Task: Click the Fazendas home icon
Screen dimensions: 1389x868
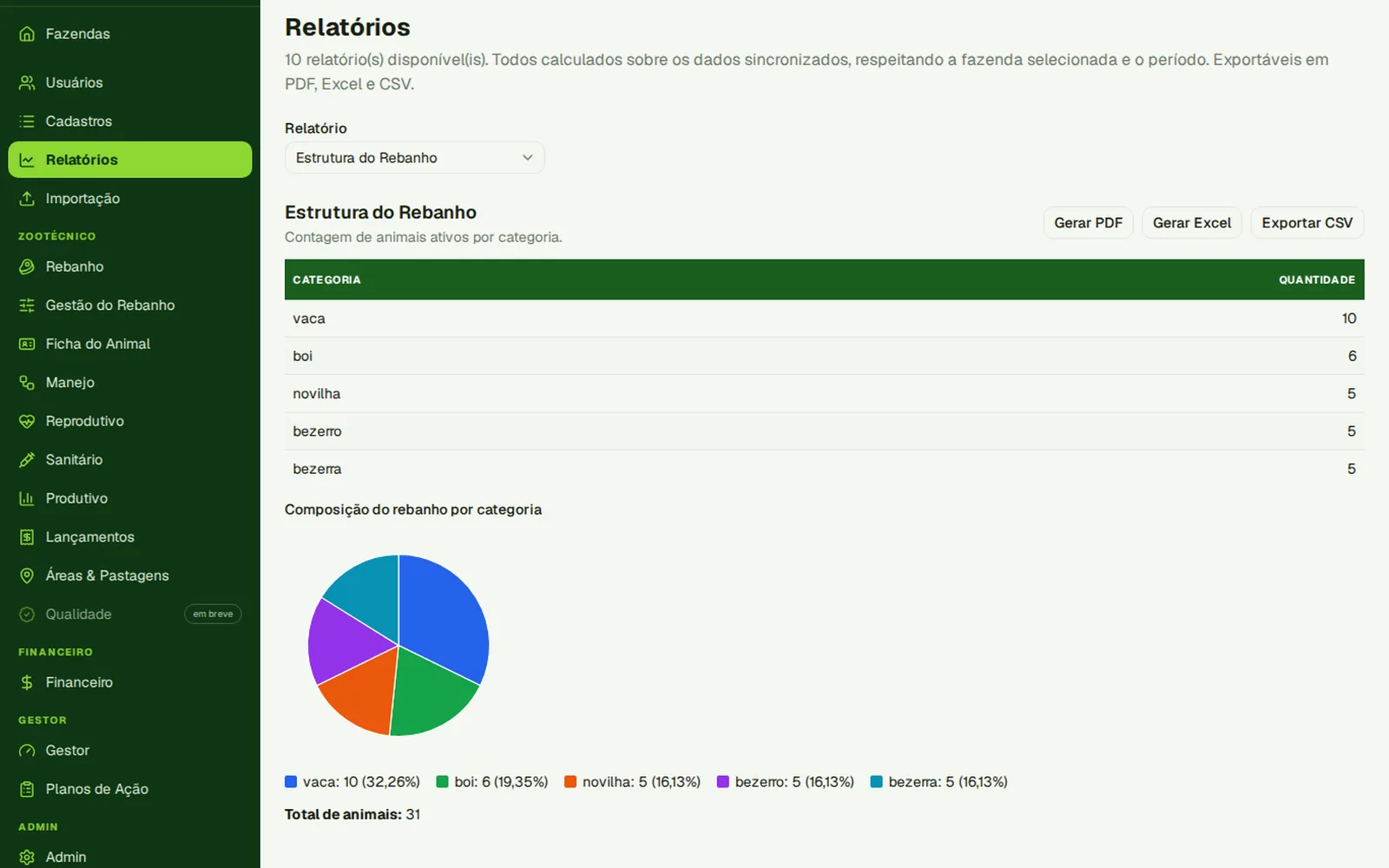Action: [x=27, y=34]
